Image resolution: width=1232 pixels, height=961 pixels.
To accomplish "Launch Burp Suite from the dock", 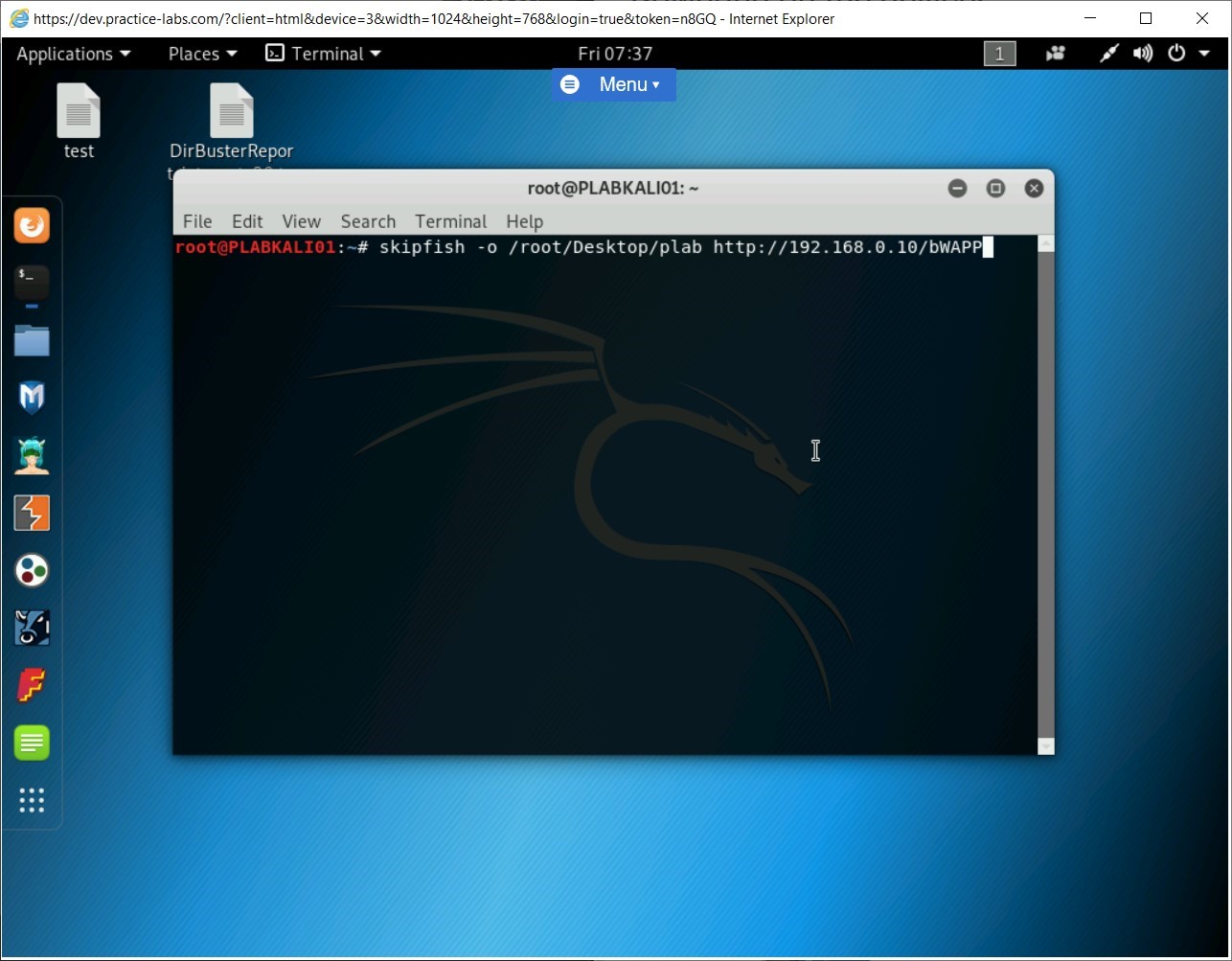I will (x=32, y=513).
